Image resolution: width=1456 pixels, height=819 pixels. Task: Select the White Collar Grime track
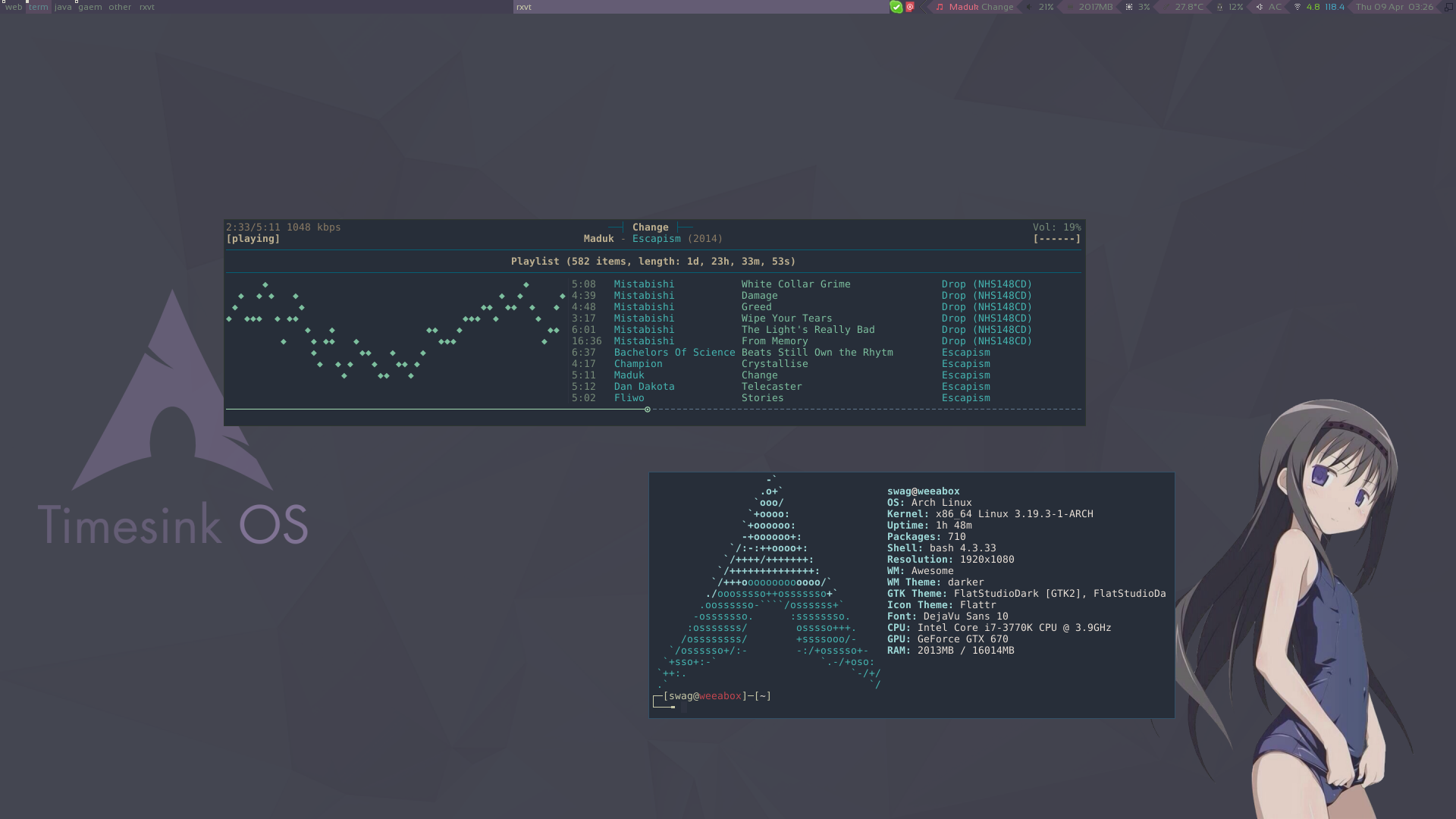click(795, 284)
